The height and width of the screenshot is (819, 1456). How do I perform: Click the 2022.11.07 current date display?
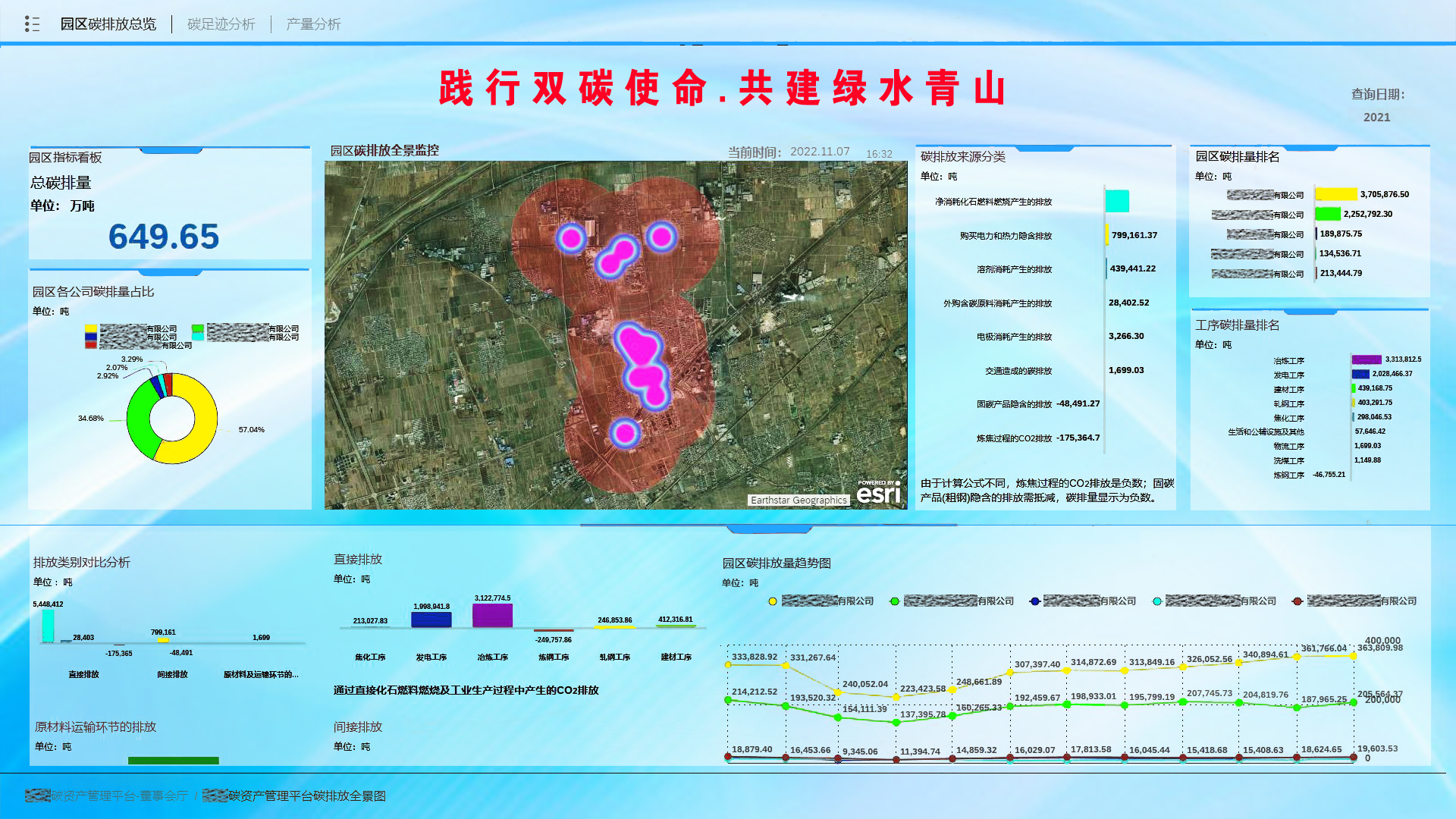tap(820, 152)
